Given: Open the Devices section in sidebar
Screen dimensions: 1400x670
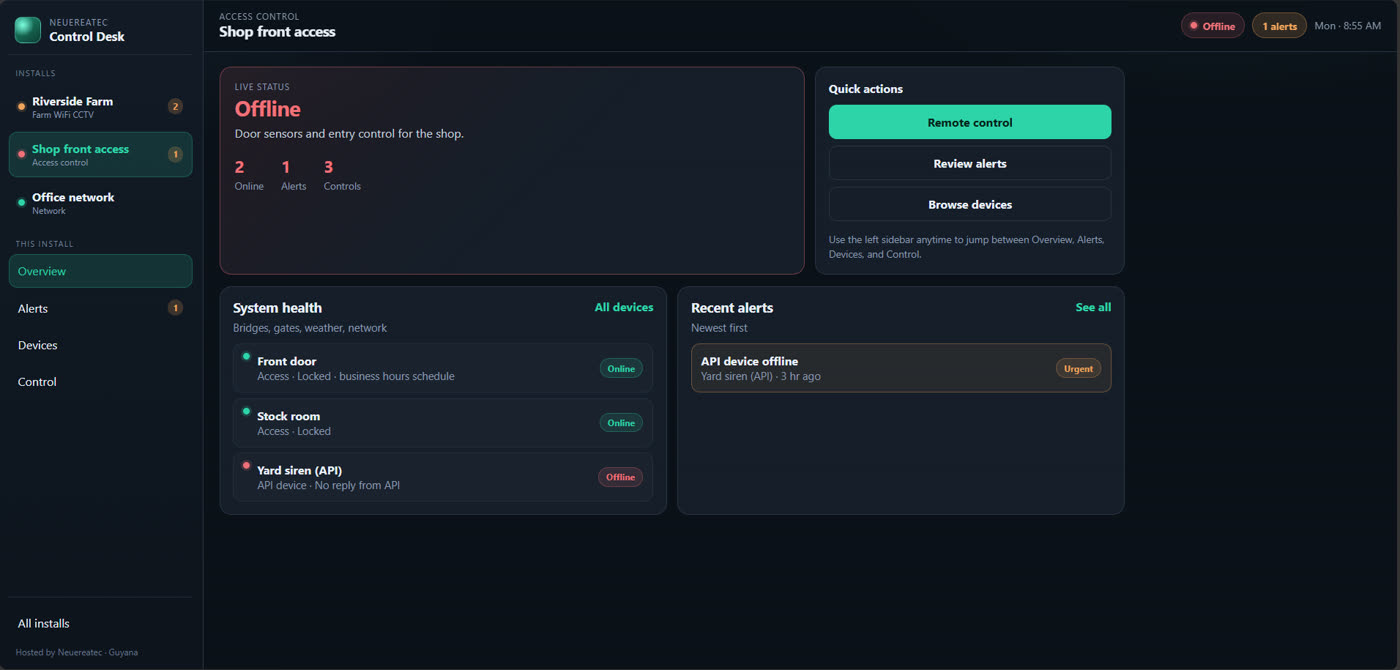Looking at the screenshot, I should coord(100,345).
